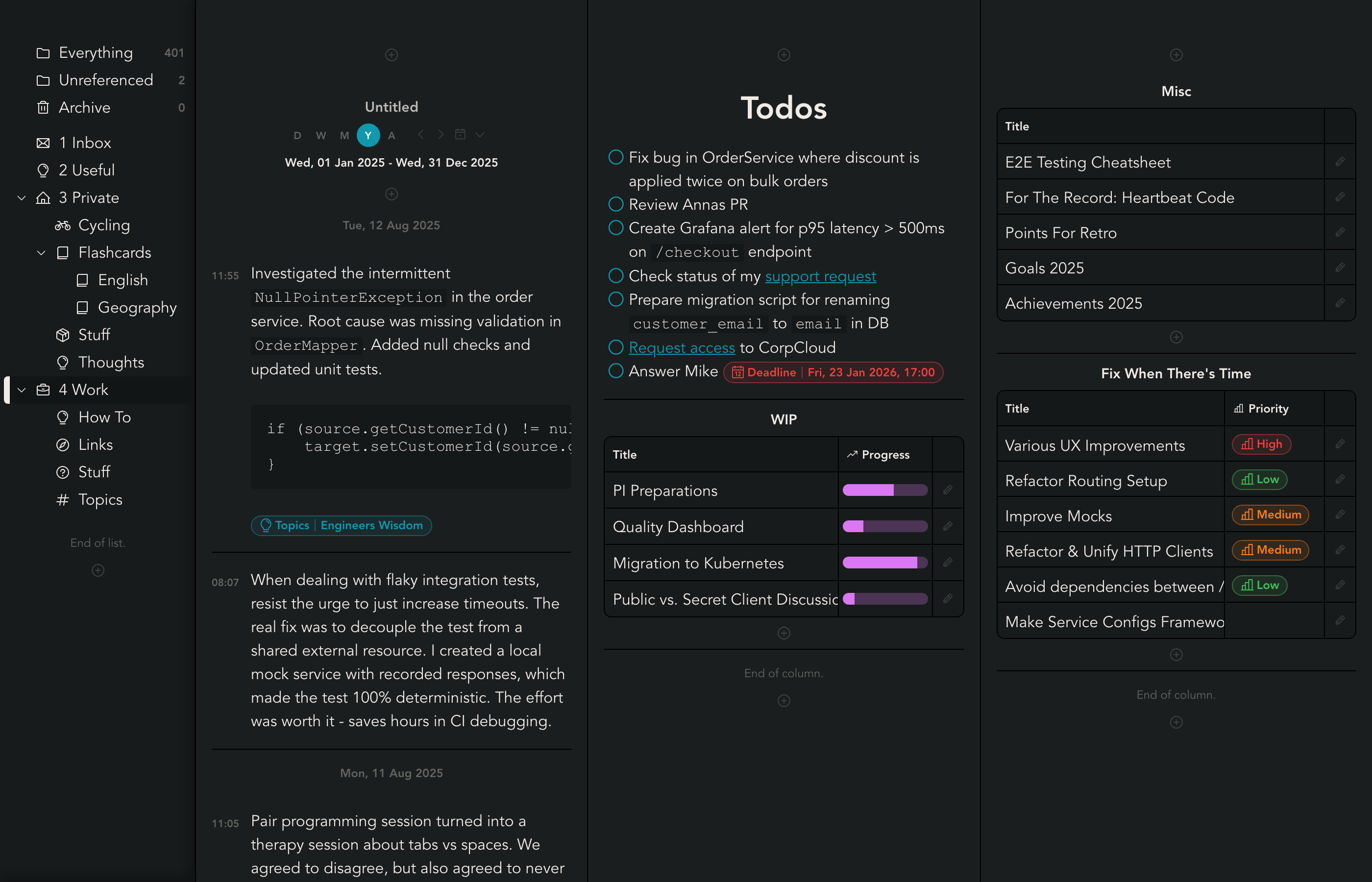Click the plus icon below End of list
The image size is (1372, 882).
[x=98, y=570]
